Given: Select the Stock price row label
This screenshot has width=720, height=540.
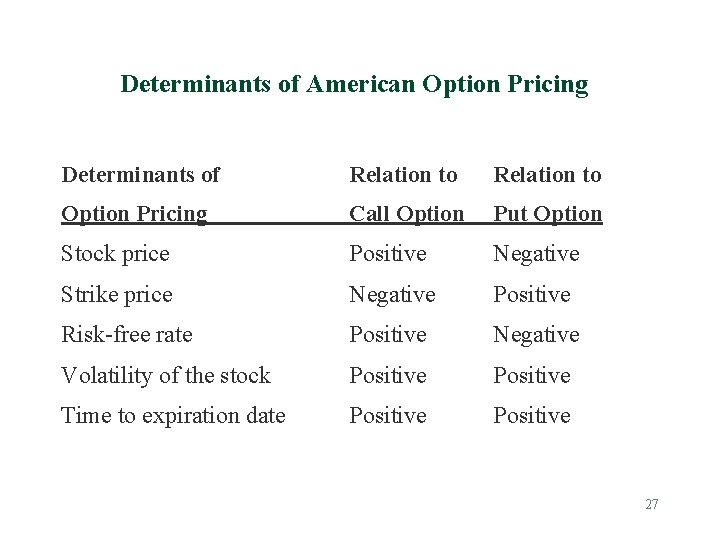Looking at the screenshot, I should [x=115, y=254].
